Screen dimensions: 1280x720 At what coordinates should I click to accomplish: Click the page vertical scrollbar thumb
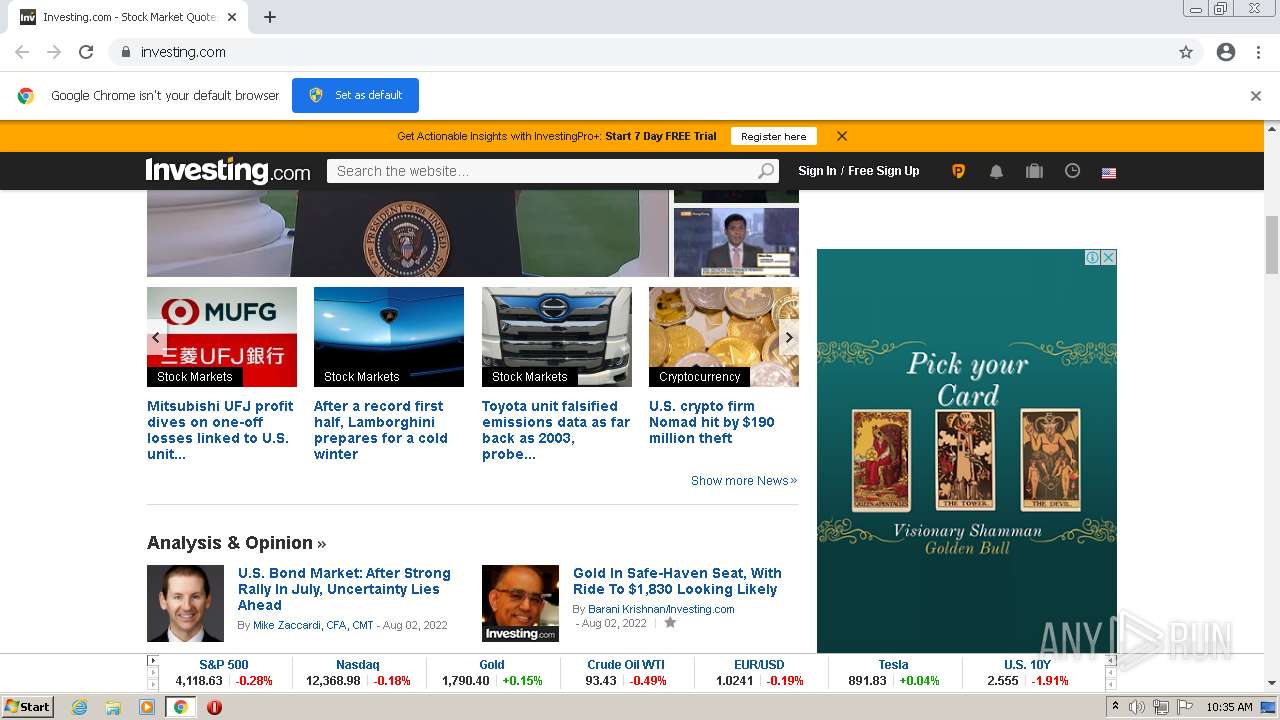pyautogui.click(x=1272, y=245)
